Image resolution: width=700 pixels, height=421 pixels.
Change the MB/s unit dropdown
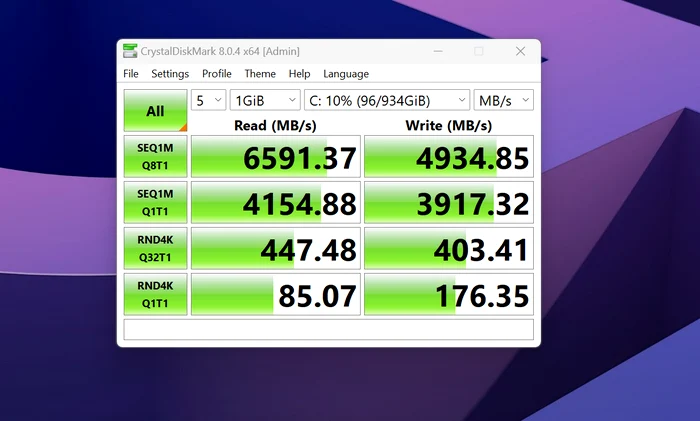point(504,100)
